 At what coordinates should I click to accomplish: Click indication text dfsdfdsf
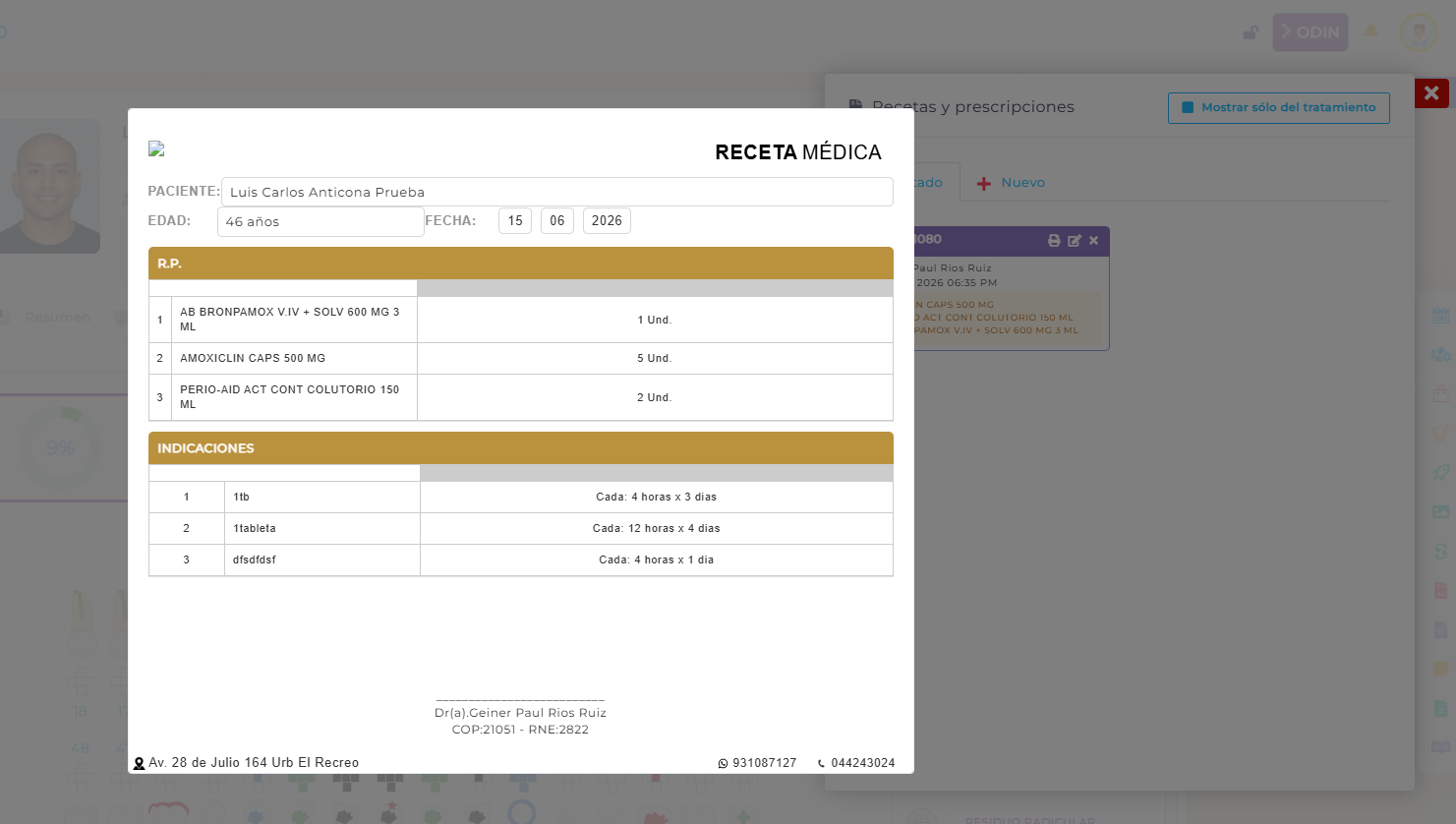click(255, 560)
